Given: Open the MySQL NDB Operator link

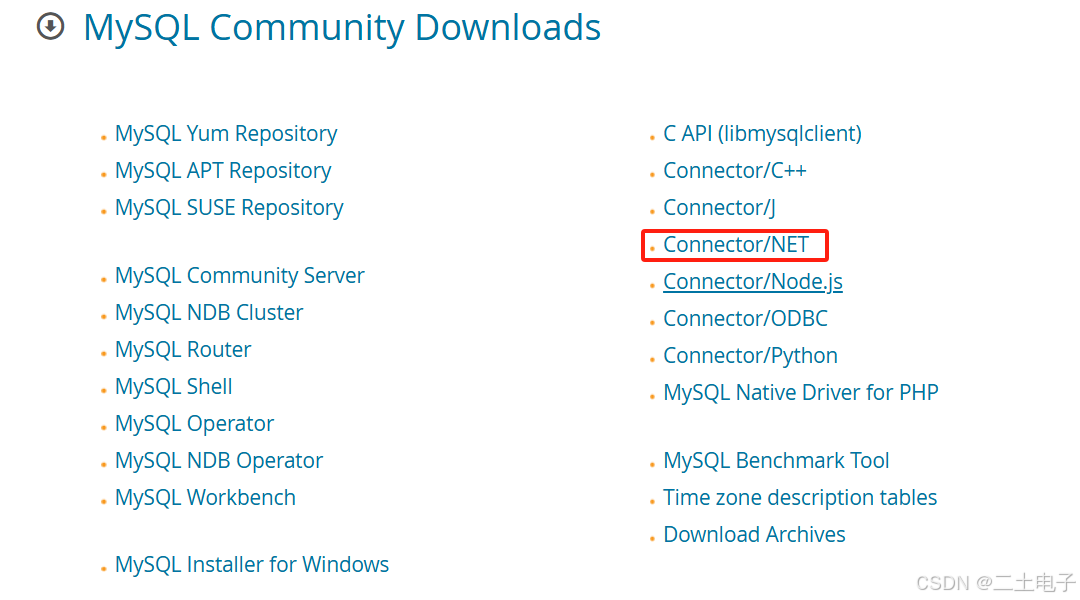Looking at the screenshot, I should pos(219,461).
